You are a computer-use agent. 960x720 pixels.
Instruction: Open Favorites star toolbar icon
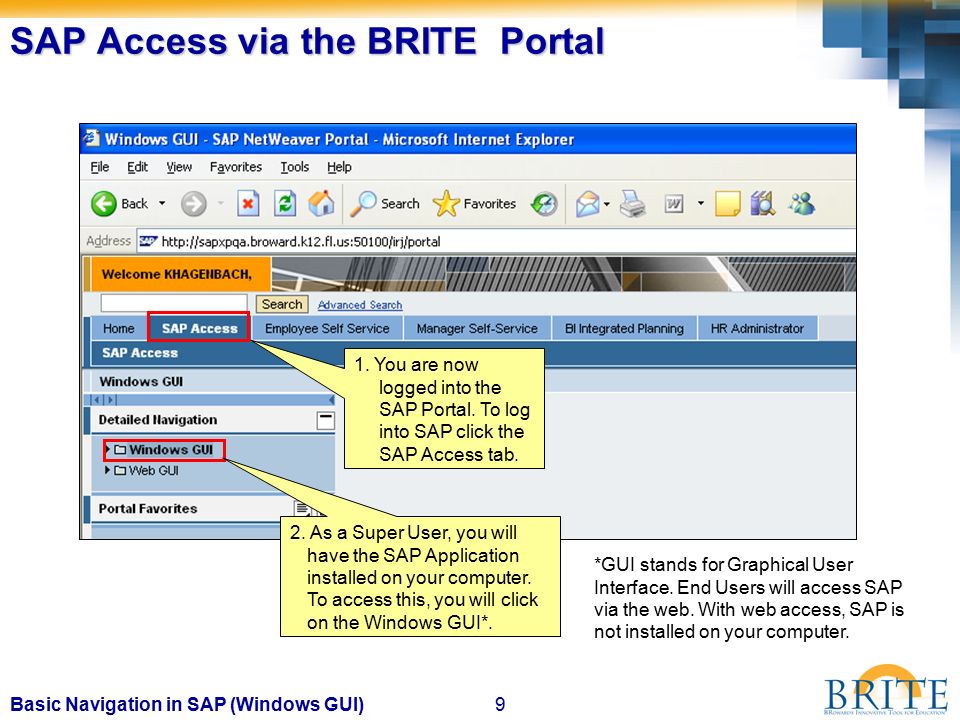446,204
